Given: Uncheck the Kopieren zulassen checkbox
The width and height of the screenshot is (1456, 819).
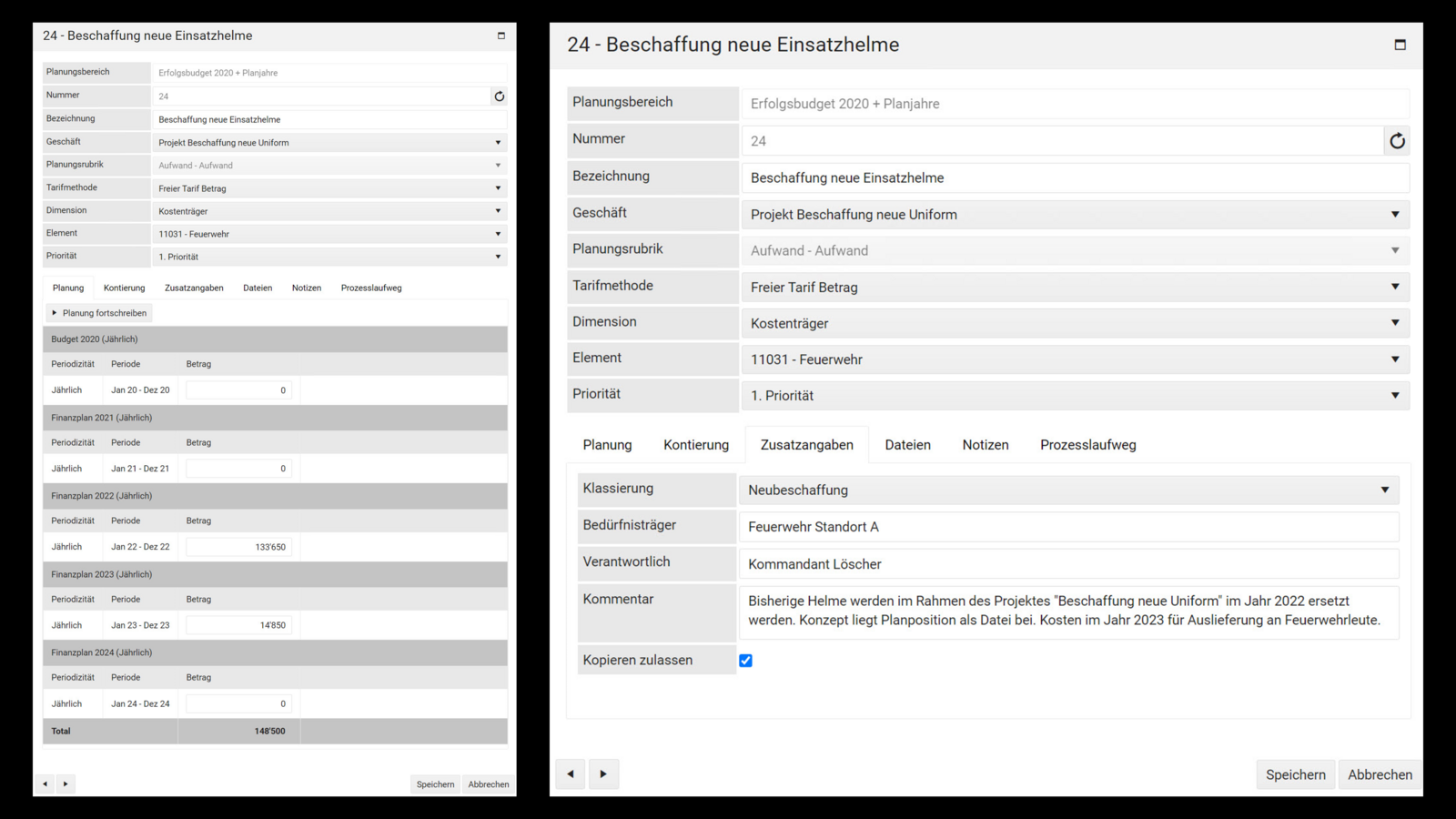Looking at the screenshot, I should tap(745, 661).
